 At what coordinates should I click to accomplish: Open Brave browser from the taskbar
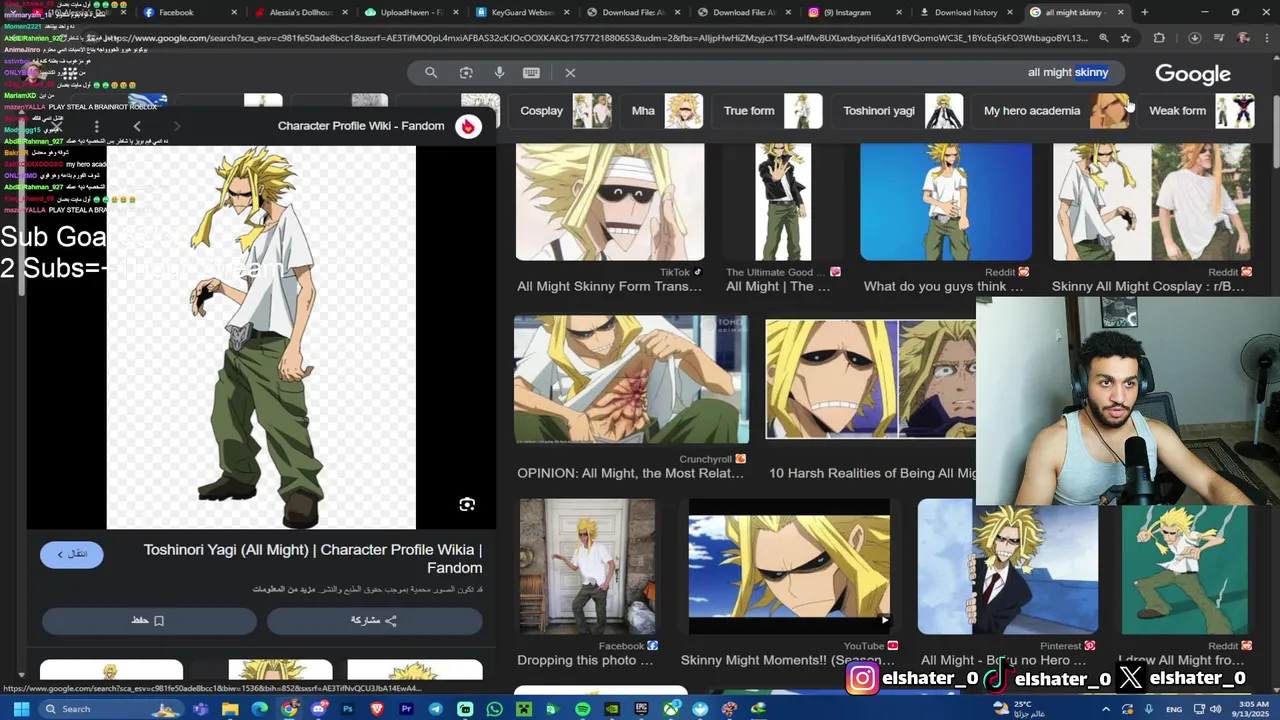(377, 709)
